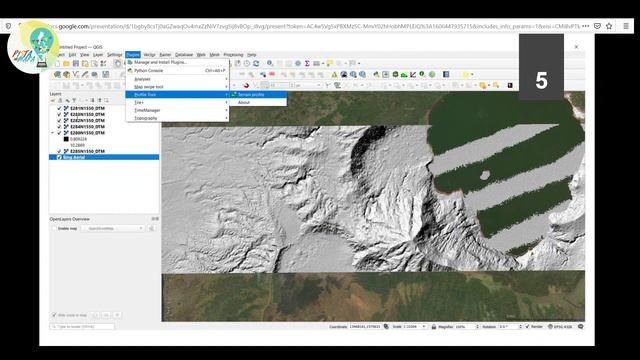Click the green terrain profile toolbar icon

point(404,74)
